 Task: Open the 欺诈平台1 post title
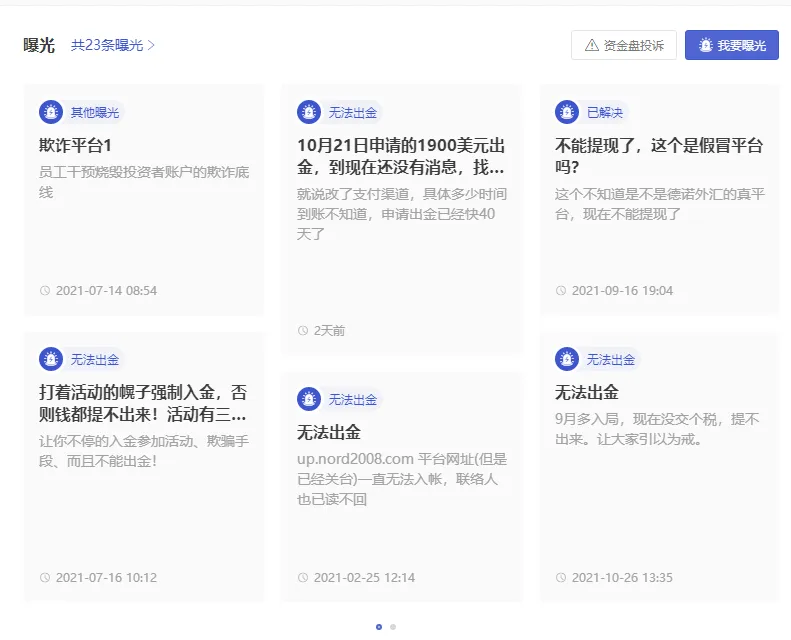point(75,145)
